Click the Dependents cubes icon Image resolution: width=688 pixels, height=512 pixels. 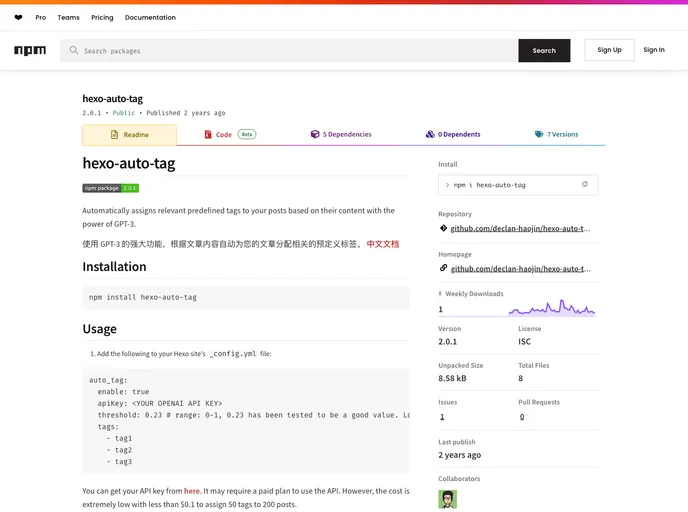(430, 134)
